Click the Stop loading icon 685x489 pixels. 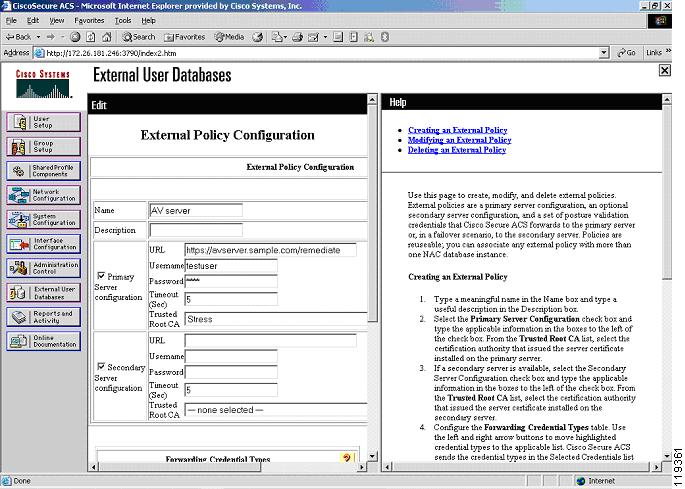click(x=75, y=37)
